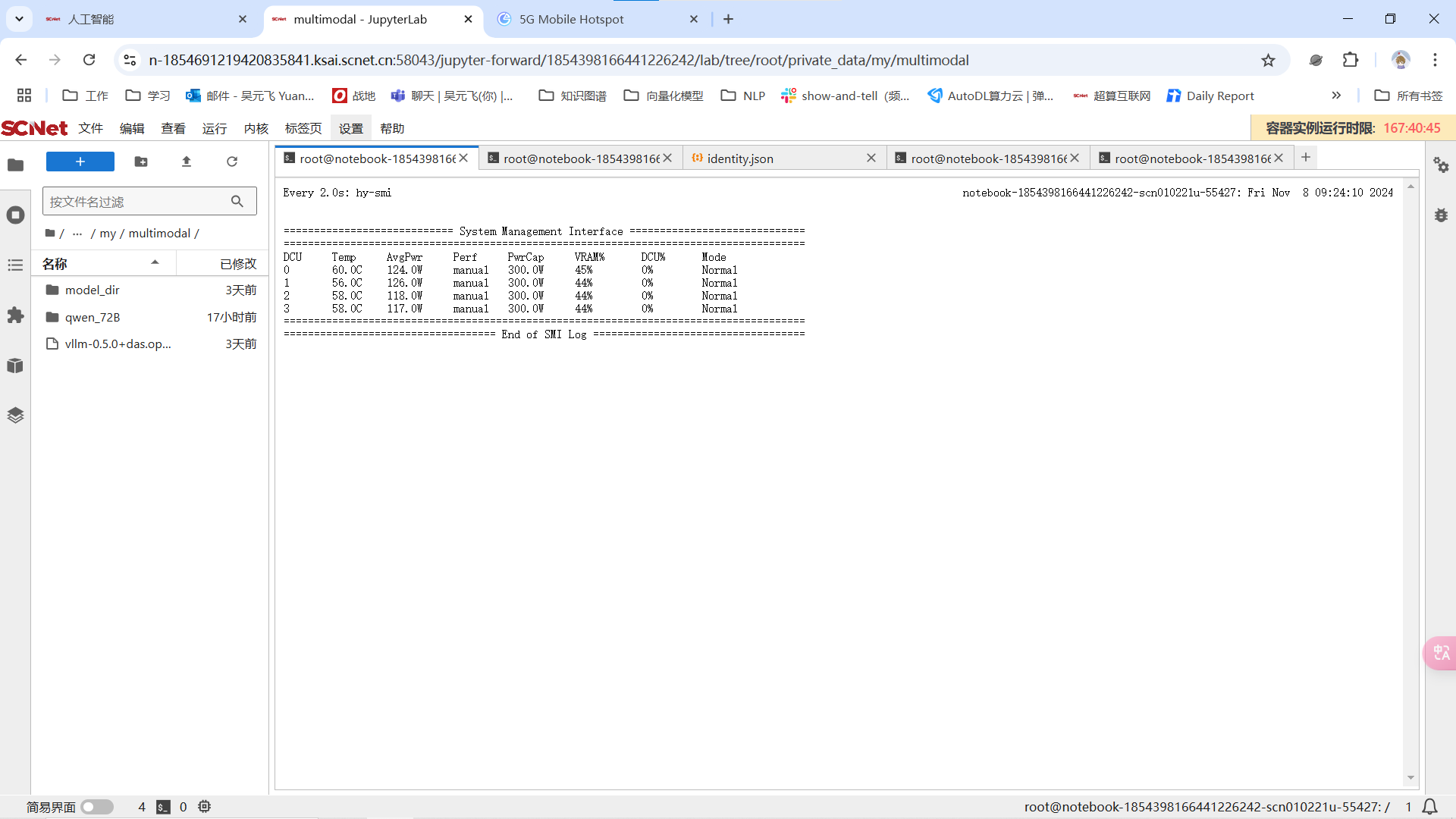Open the Extension Manager puzzle icon
Screen dimensions: 1456x819
pyautogui.click(x=15, y=315)
